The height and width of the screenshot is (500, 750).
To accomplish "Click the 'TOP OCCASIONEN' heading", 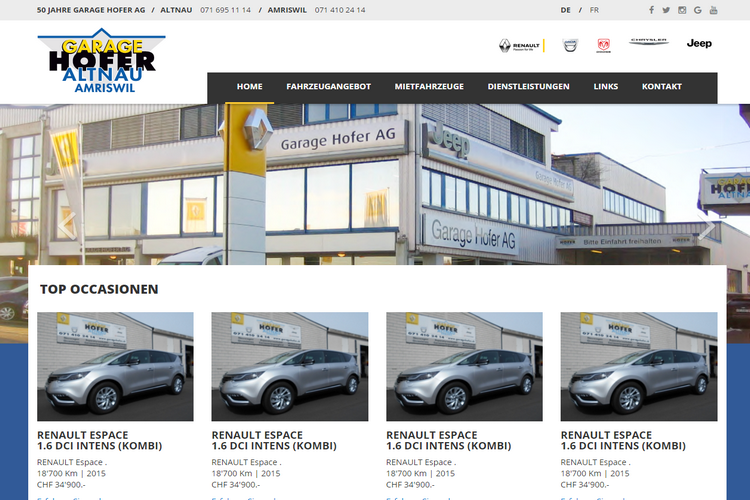I will pyautogui.click(x=99, y=289).
